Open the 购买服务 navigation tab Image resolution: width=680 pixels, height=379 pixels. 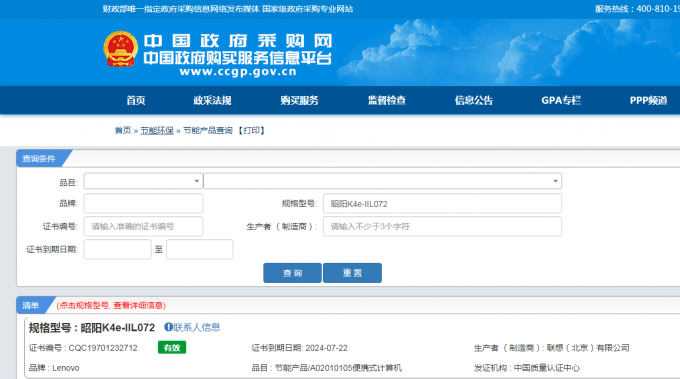click(299, 100)
